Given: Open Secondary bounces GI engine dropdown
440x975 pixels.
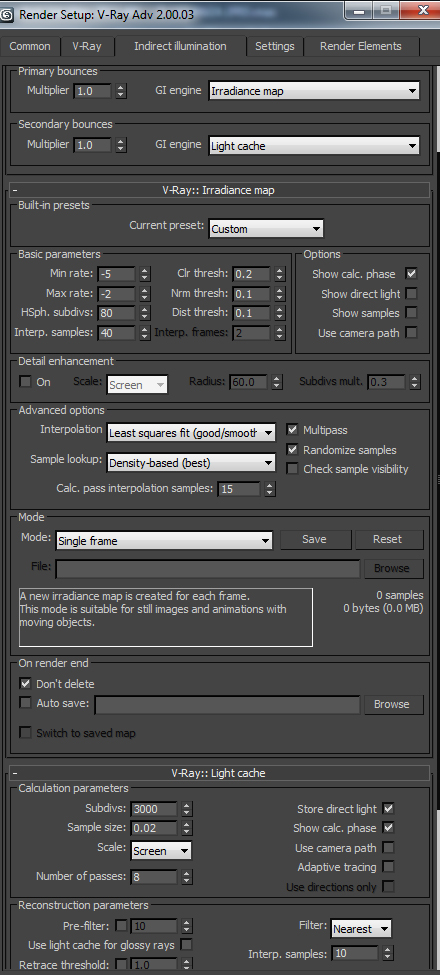Looking at the screenshot, I should point(314,146).
